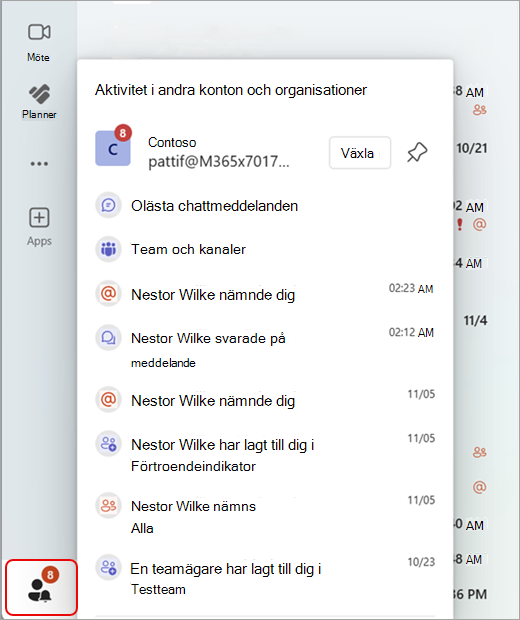Viewport: 520px width, 620px height.
Task: Open Apps in the sidebar
Action: 39,227
